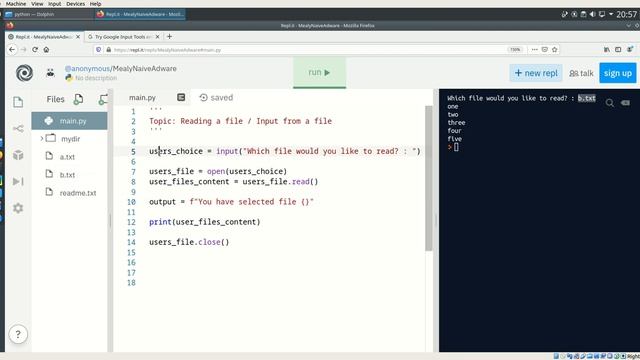Screen dimensions: 640x360
Task: Click the help question mark button
Action: (18, 334)
